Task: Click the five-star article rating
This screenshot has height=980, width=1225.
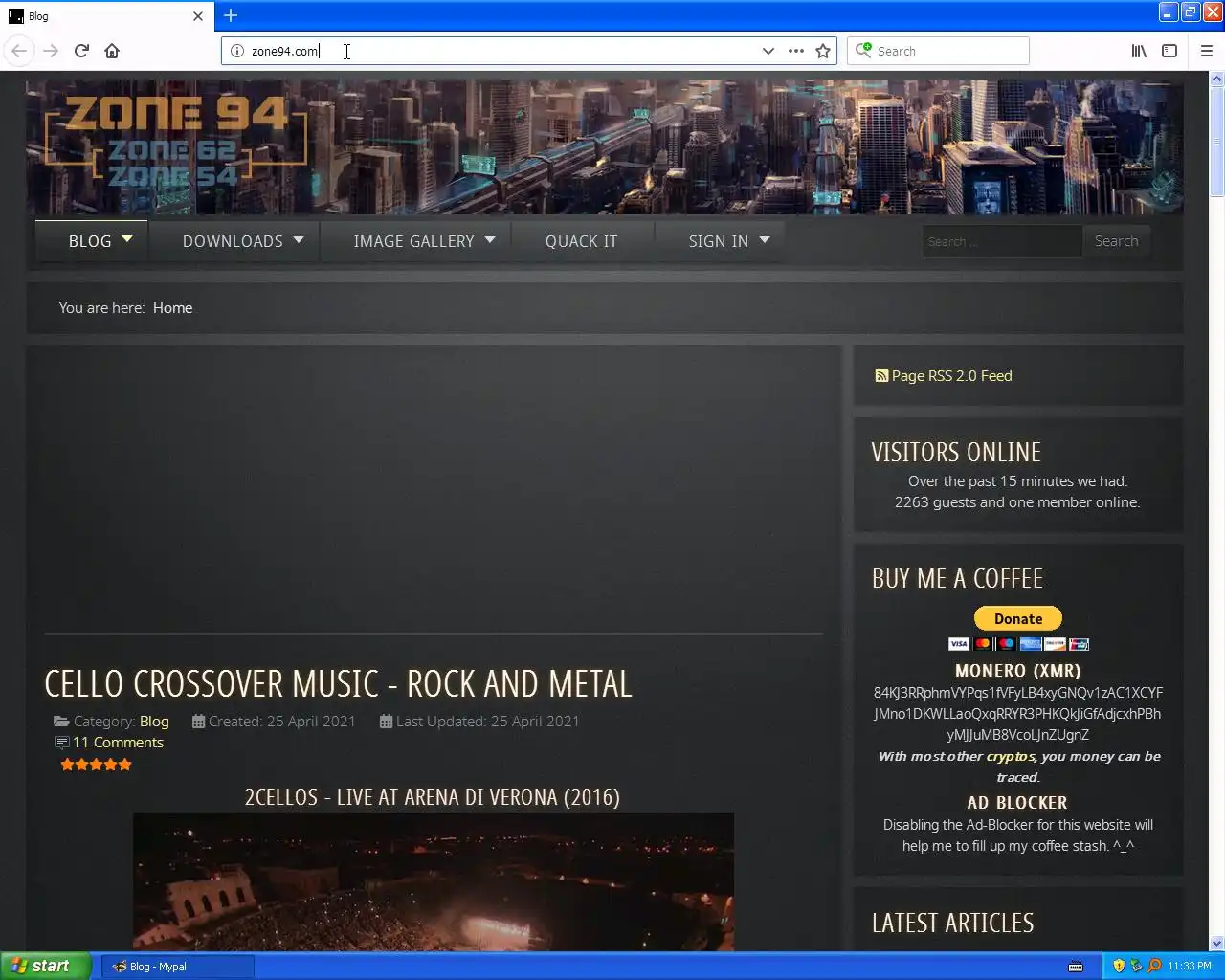Action: [96, 765]
